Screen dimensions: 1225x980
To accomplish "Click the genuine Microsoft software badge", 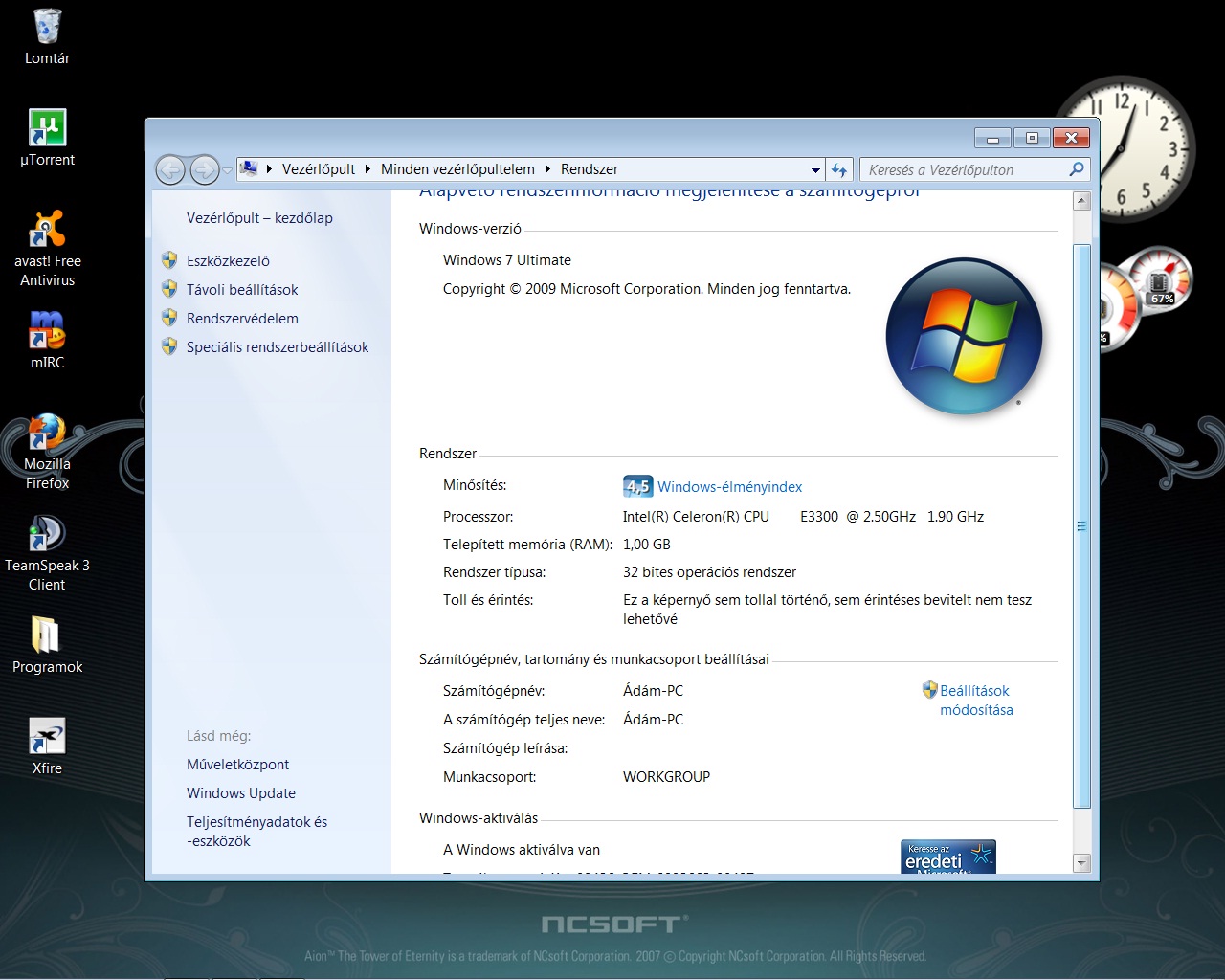I will 948,857.
